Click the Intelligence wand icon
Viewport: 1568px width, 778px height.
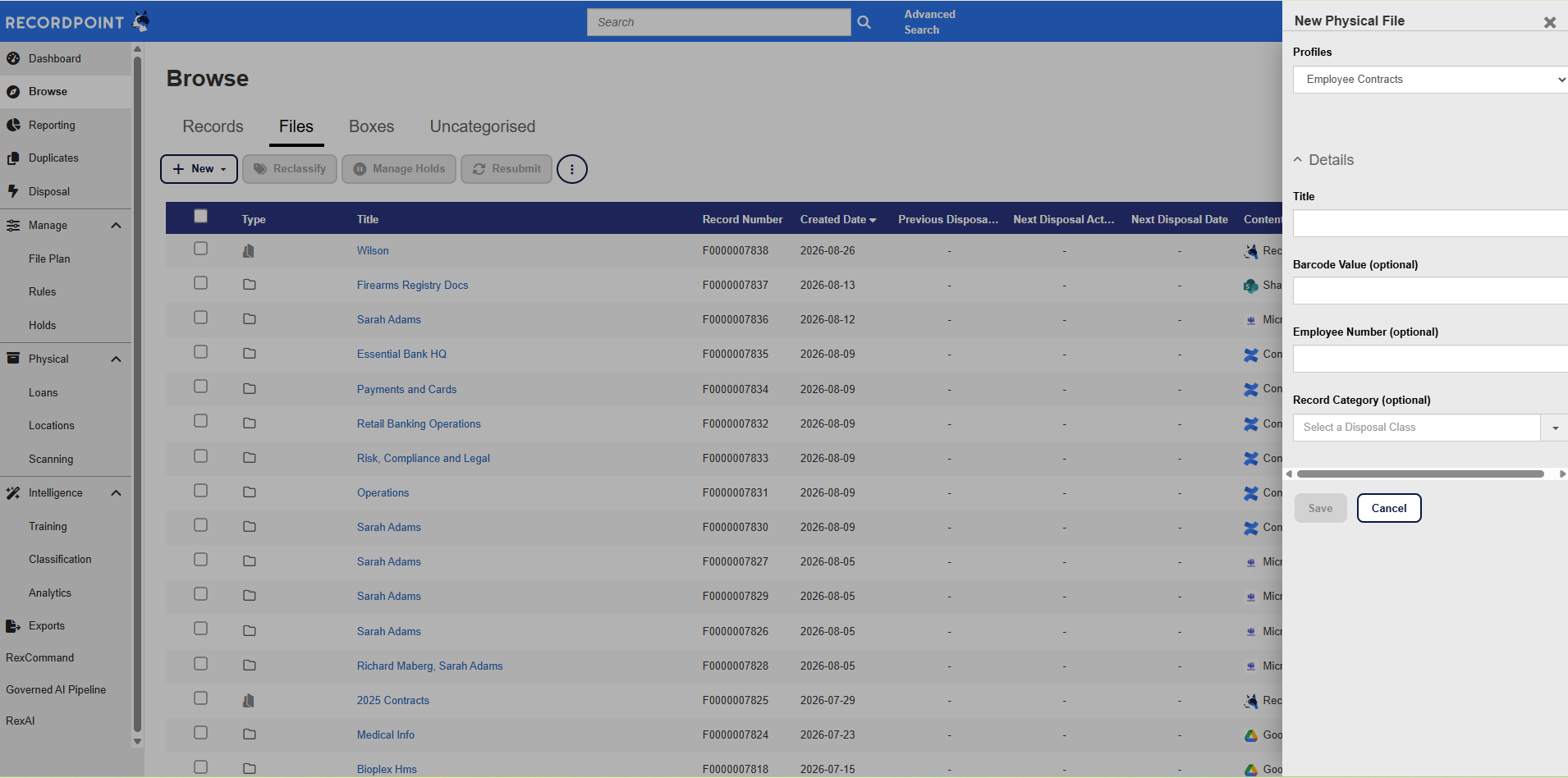[13, 492]
